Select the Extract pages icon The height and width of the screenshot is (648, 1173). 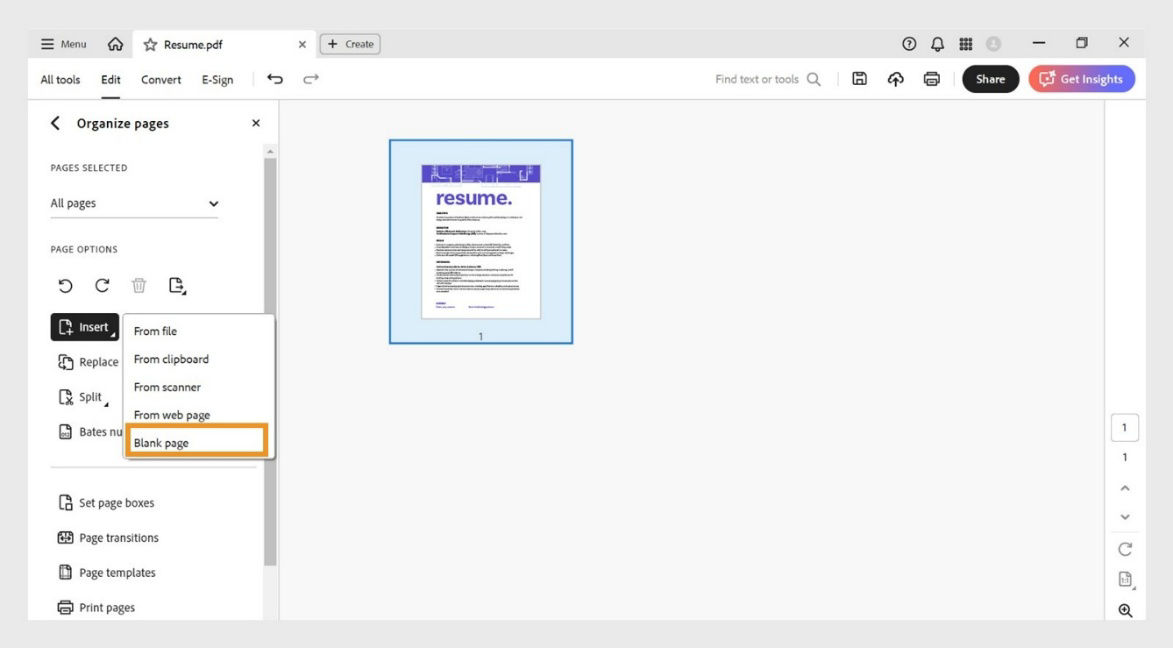click(x=178, y=285)
